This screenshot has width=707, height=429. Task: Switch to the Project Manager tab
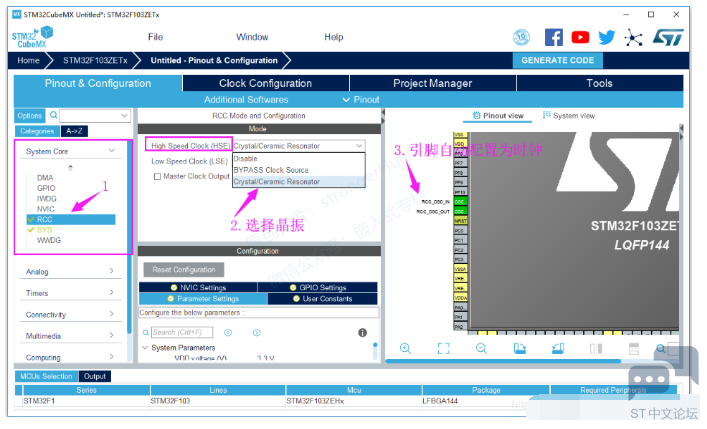point(432,83)
